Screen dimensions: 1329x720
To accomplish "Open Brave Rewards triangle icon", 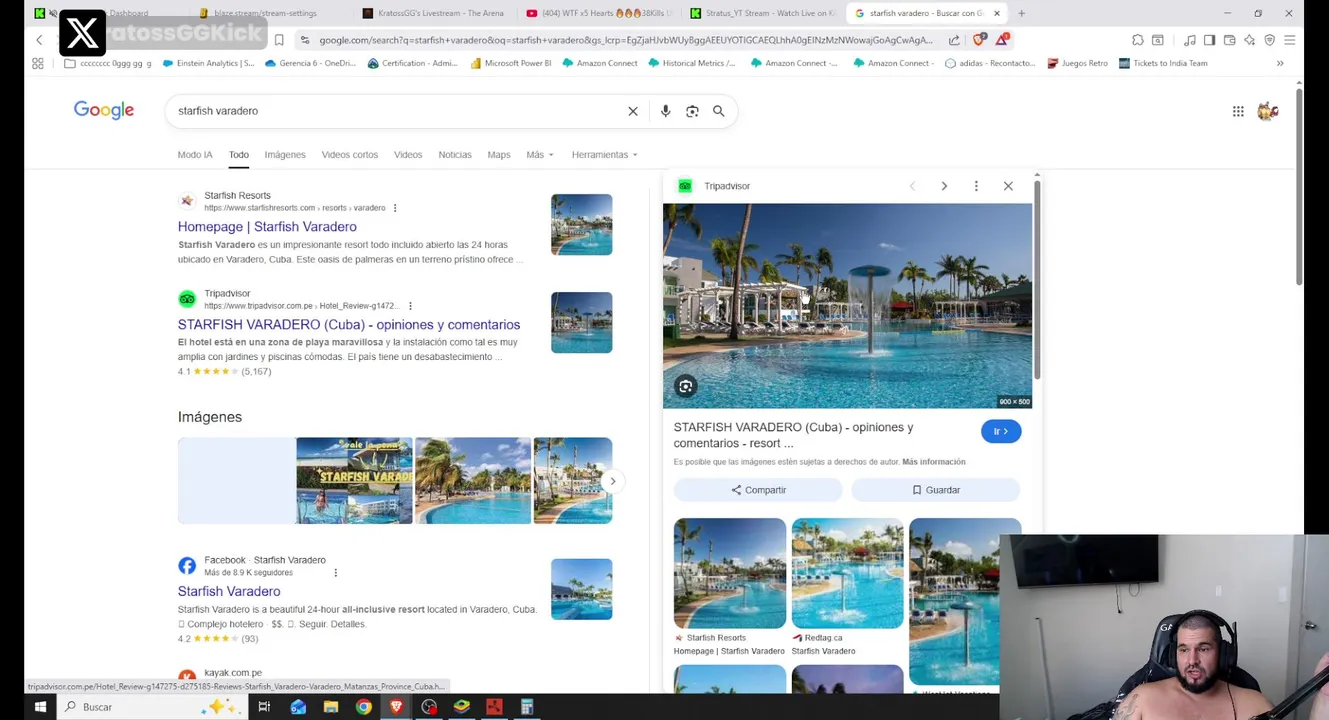I will click(1002, 40).
